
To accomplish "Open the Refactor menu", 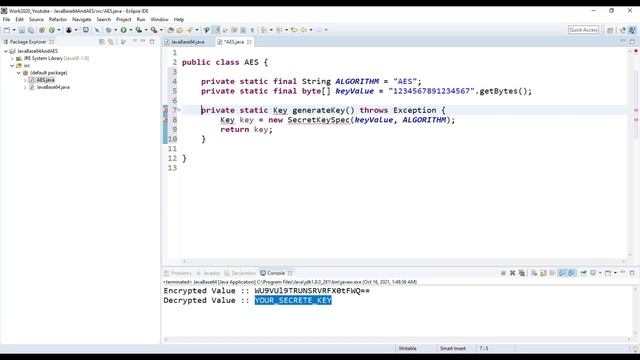I will pyautogui.click(x=58, y=19).
